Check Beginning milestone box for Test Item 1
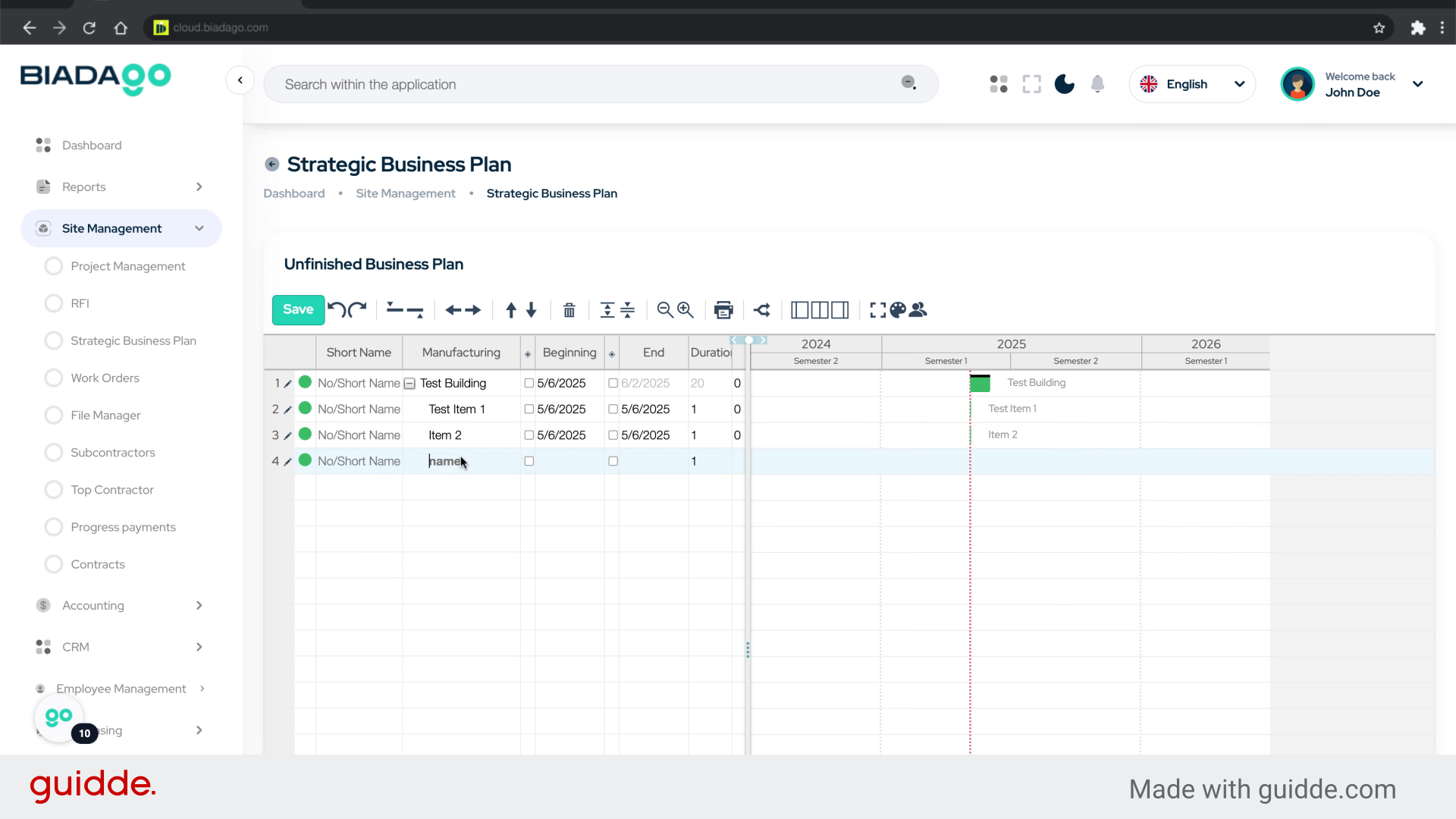 (529, 409)
